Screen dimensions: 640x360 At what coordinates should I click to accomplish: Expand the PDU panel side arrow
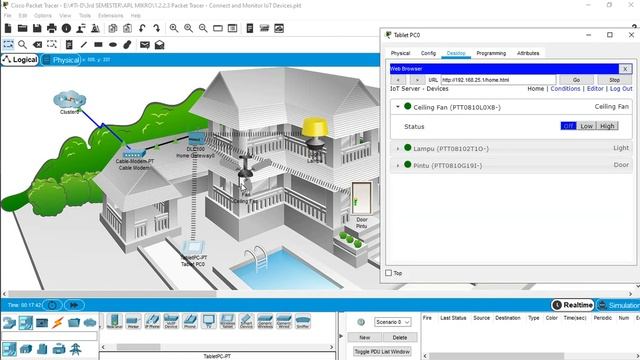(341, 336)
